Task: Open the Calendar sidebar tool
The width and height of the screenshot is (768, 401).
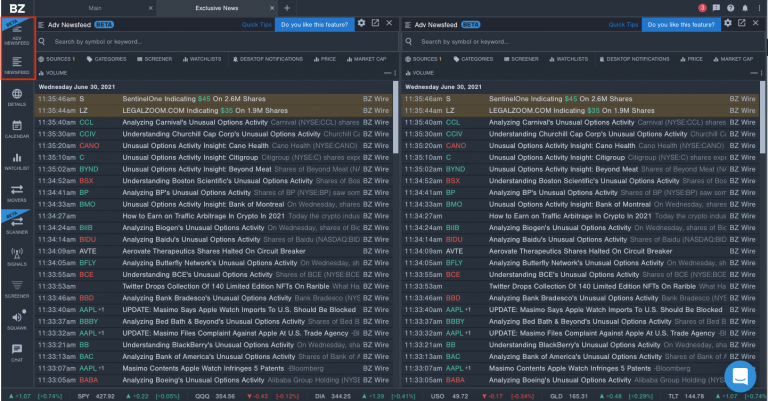Action: 17,129
